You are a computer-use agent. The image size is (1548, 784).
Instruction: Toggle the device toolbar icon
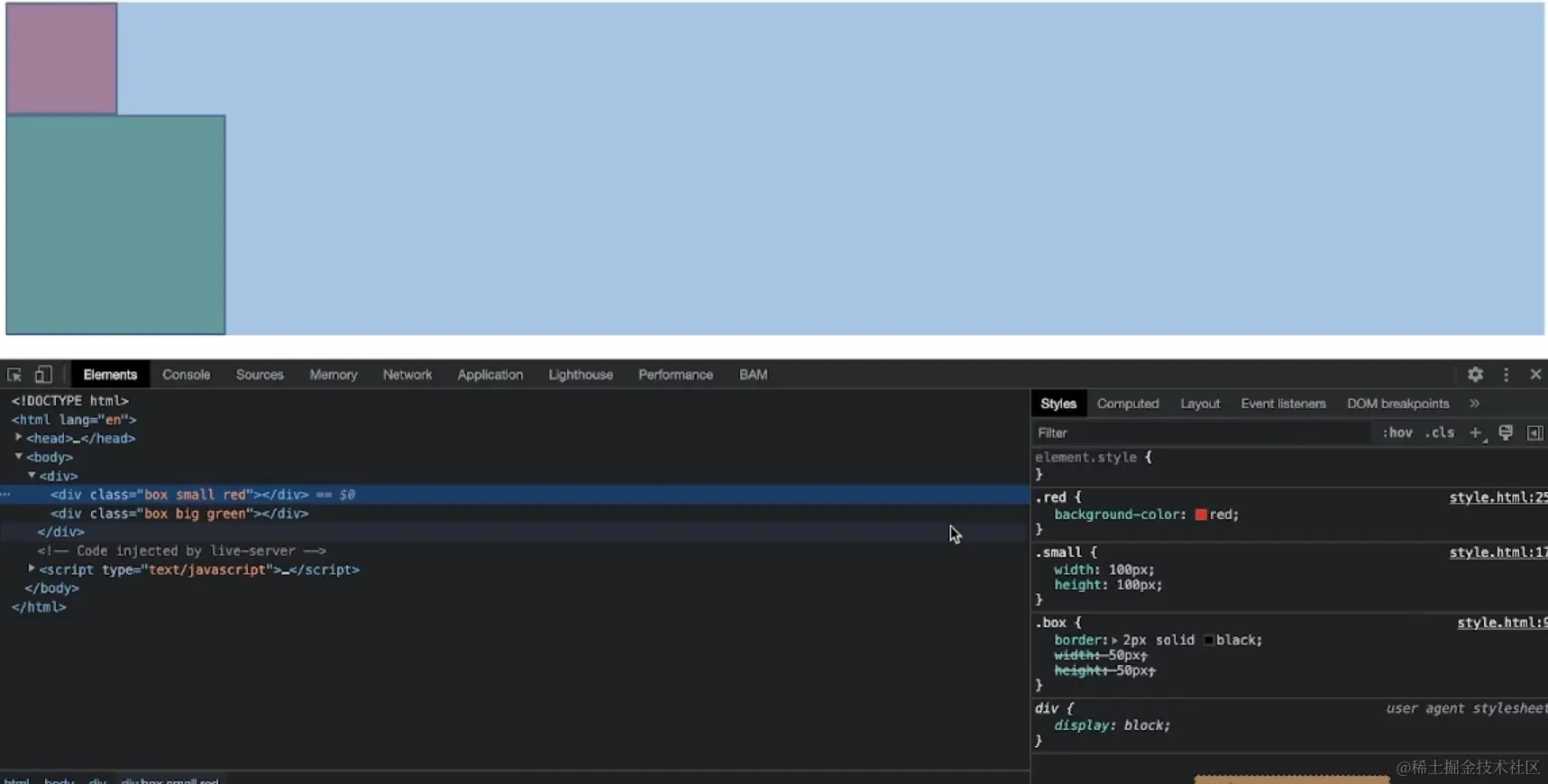point(43,375)
